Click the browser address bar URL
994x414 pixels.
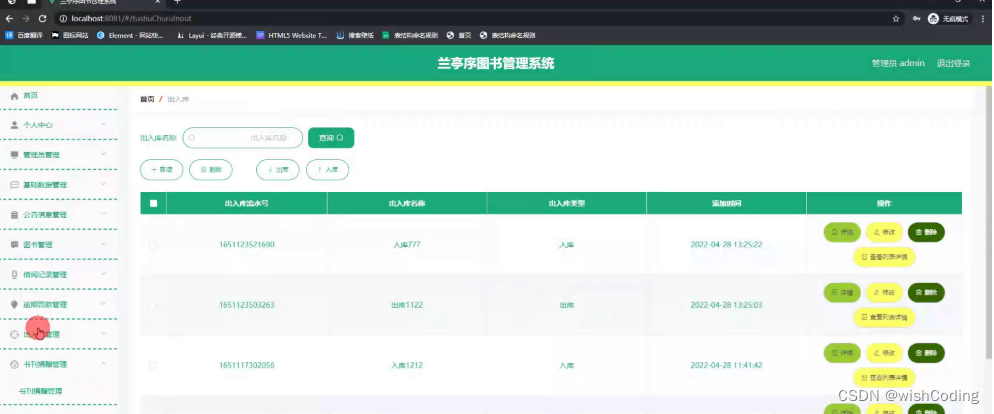pos(131,19)
